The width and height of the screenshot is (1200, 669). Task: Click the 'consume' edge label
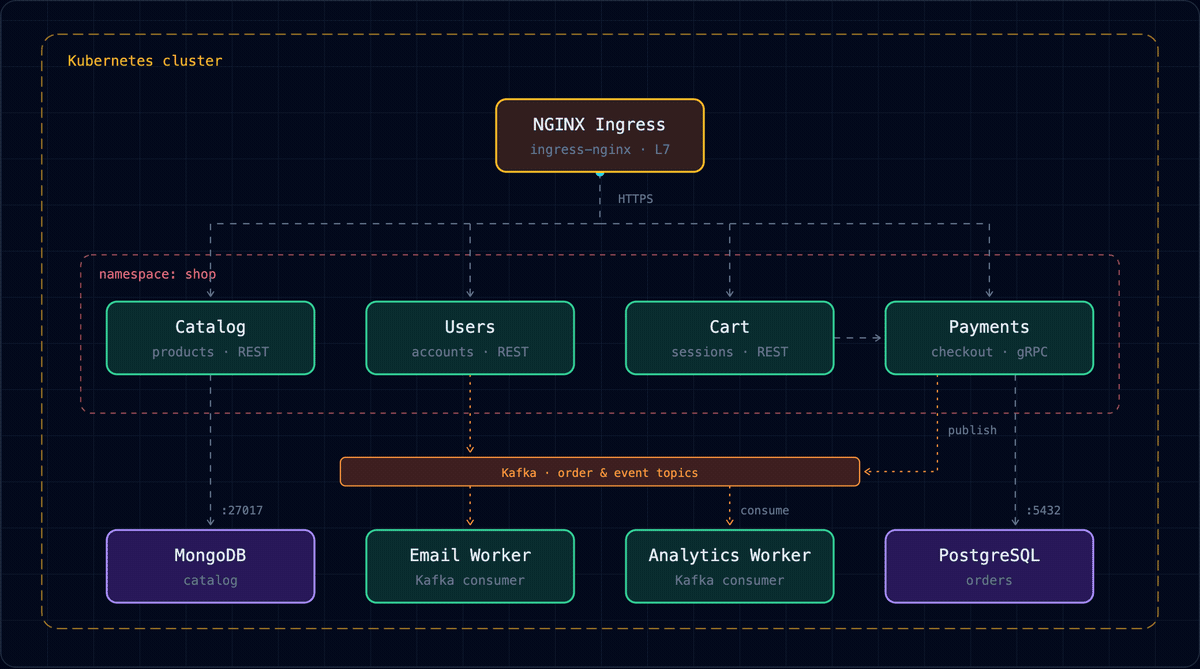point(764,510)
